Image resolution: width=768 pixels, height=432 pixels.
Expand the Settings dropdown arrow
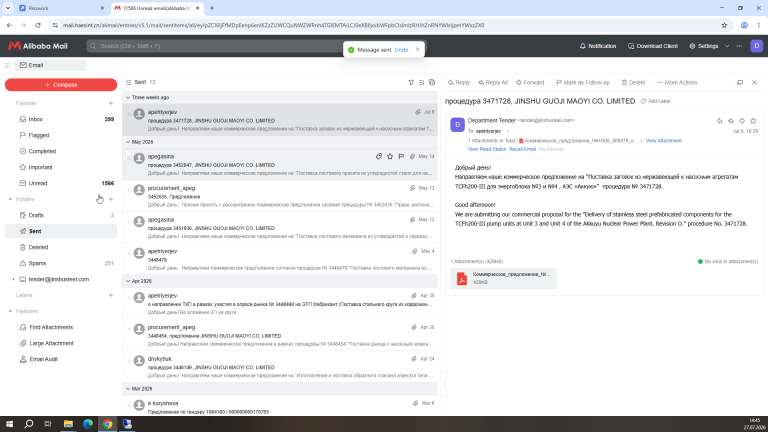pyautogui.click(x=727, y=46)
